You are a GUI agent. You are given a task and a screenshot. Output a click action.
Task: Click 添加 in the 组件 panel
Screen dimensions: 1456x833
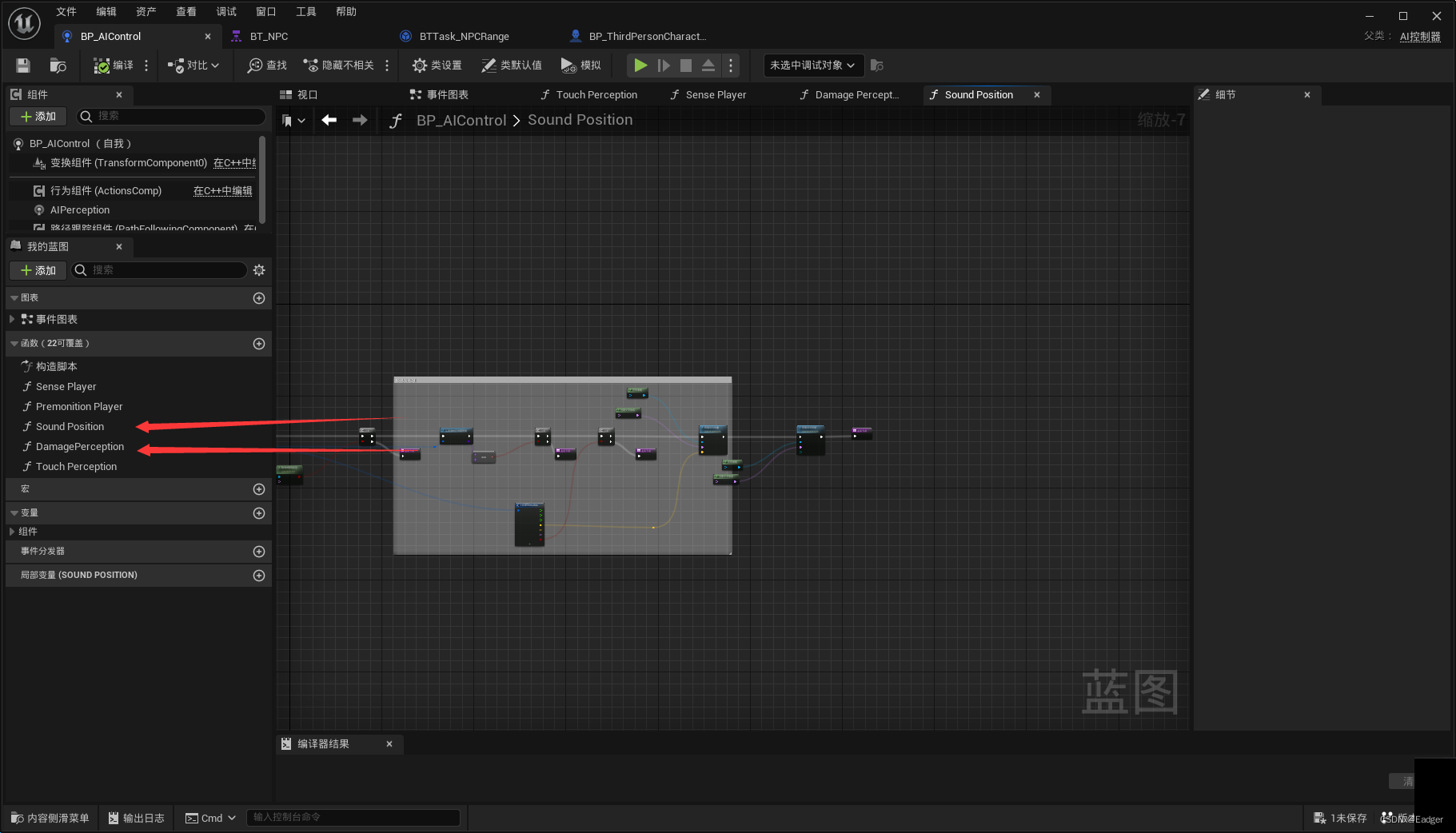tap(37, 116)
